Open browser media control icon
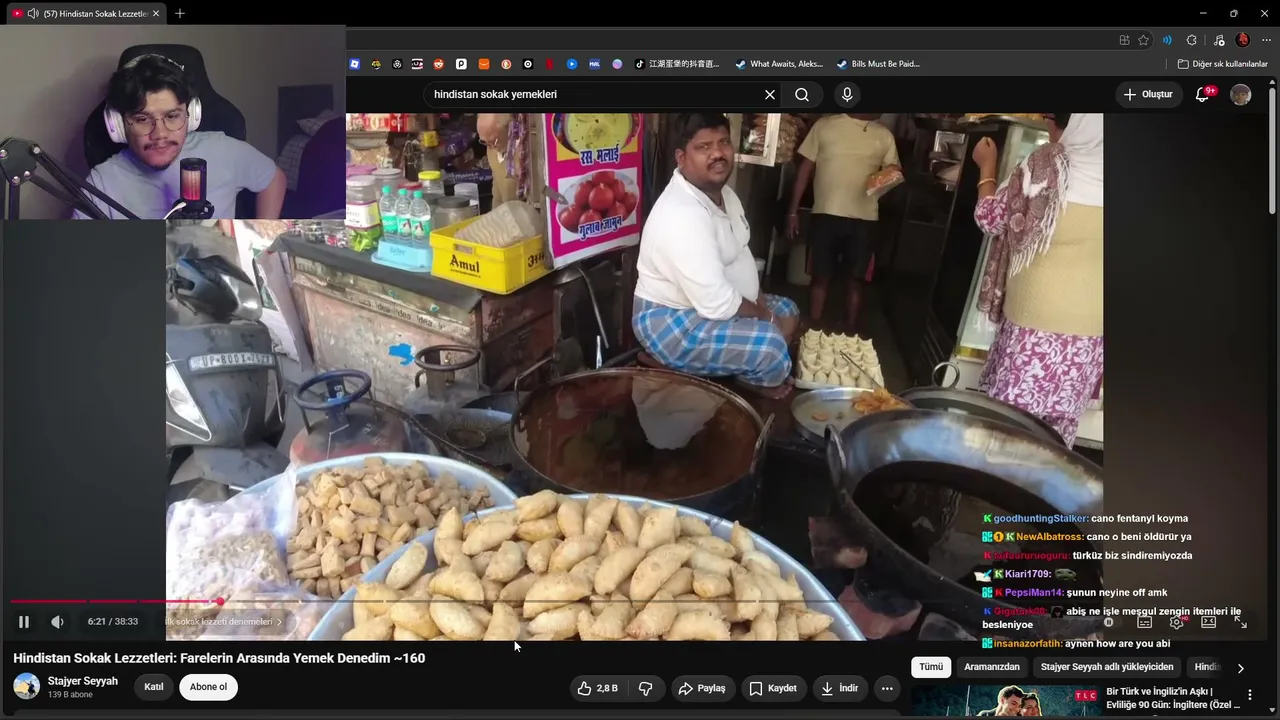Screen dimensions: 1280x720 [x=1218, y=40]
